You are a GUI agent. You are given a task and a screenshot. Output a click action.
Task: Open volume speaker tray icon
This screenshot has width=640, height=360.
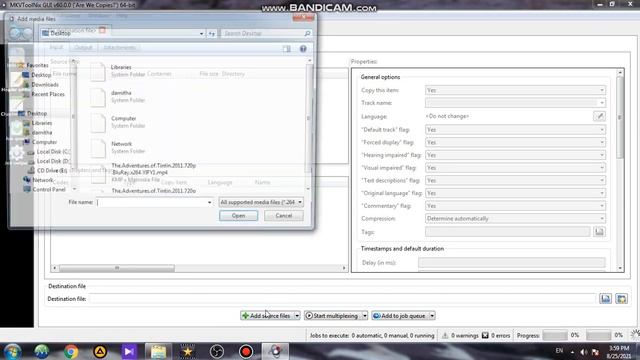(584, 352)
